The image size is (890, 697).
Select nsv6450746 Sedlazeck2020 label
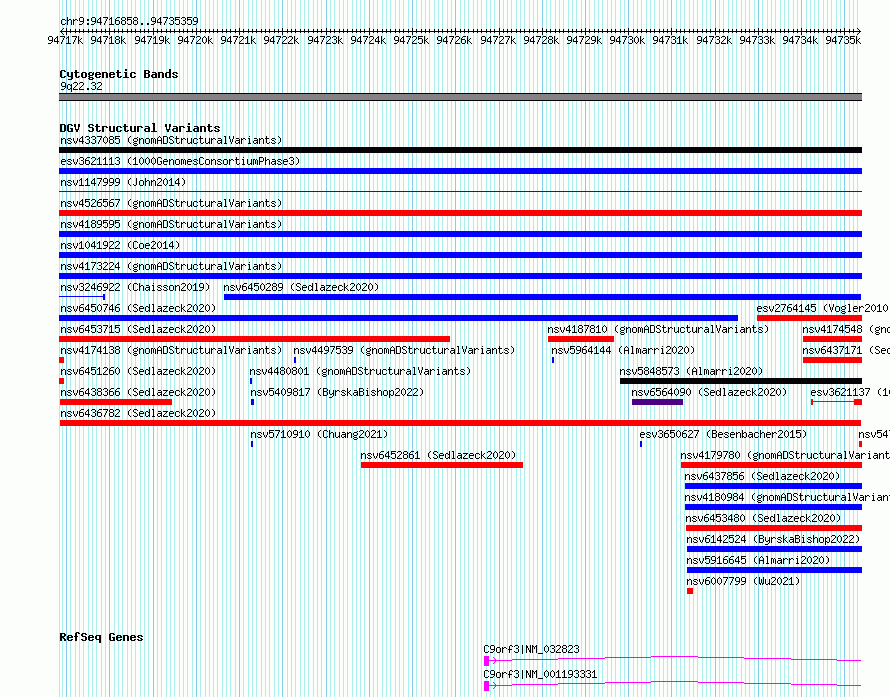(138, 308)
